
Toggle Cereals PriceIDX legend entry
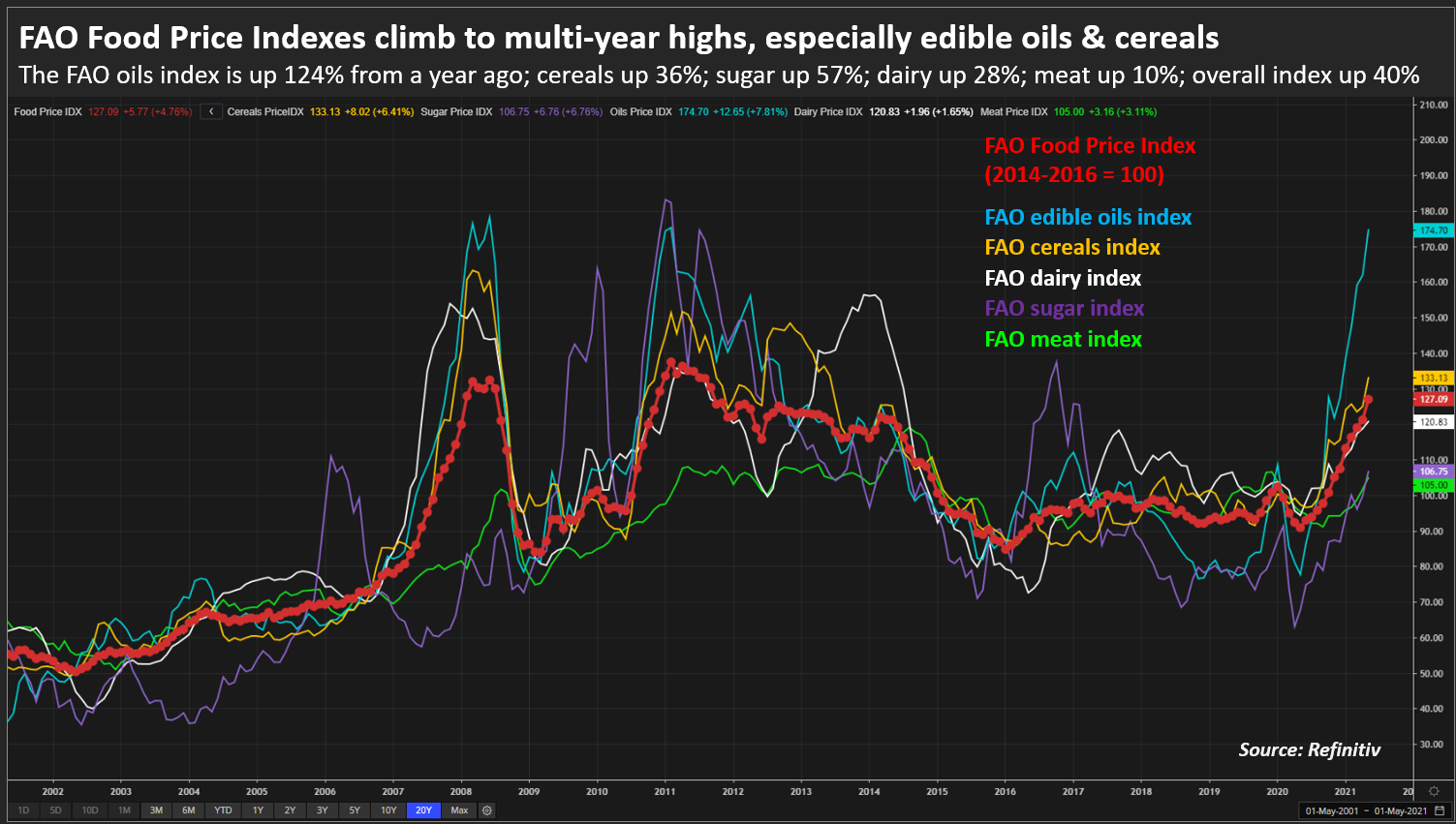point(265,112)
